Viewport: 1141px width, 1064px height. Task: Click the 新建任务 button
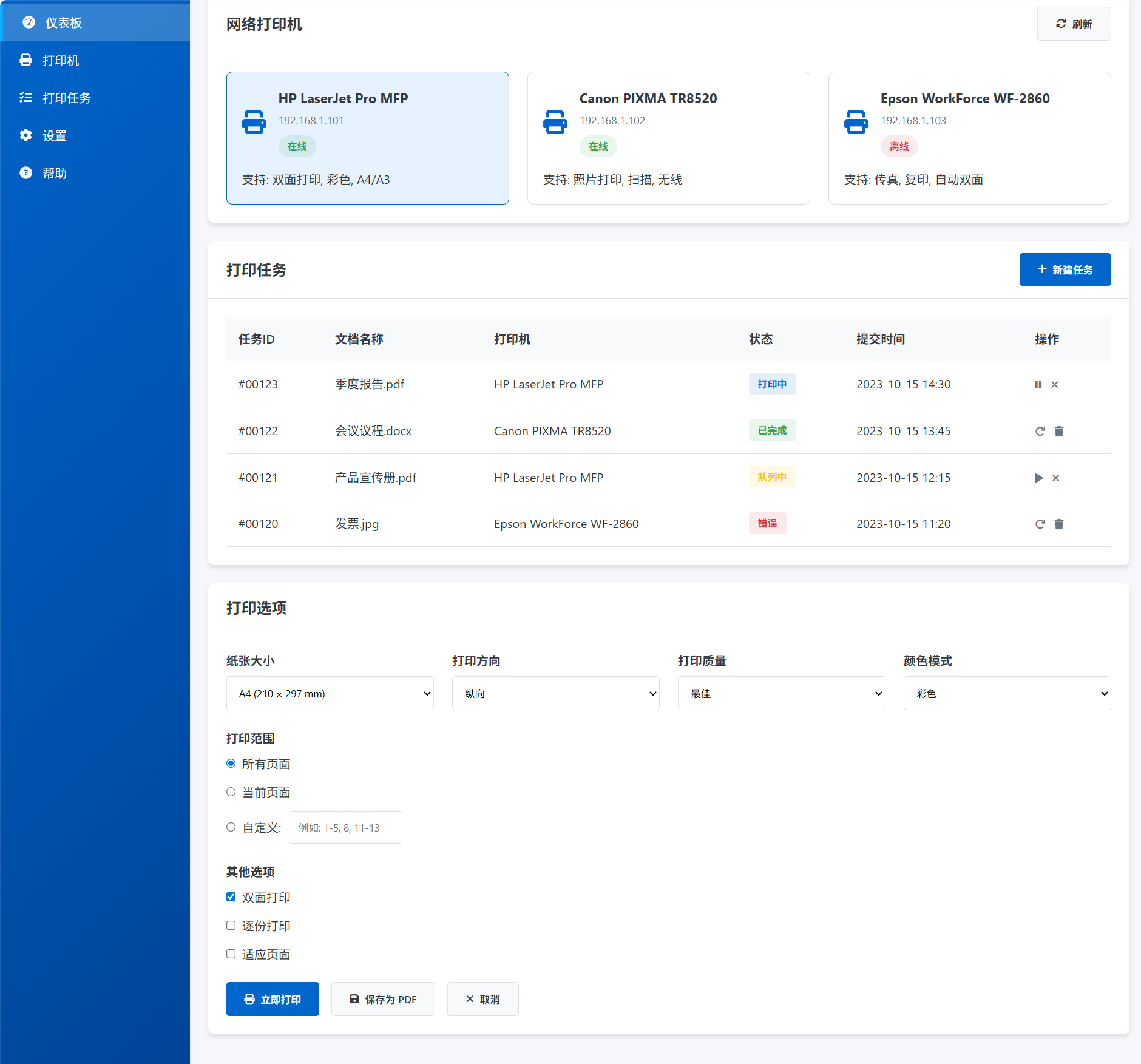tap(1065, 269)
